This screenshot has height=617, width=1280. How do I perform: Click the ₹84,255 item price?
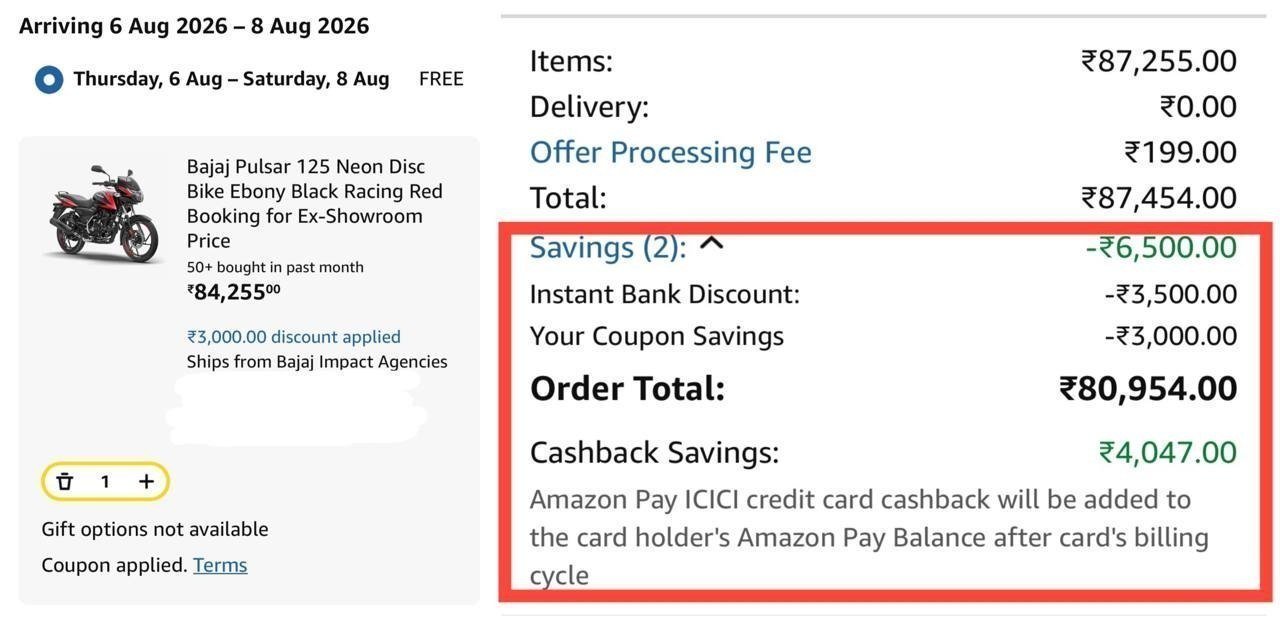pyautogui.click(x=234, y=292)
